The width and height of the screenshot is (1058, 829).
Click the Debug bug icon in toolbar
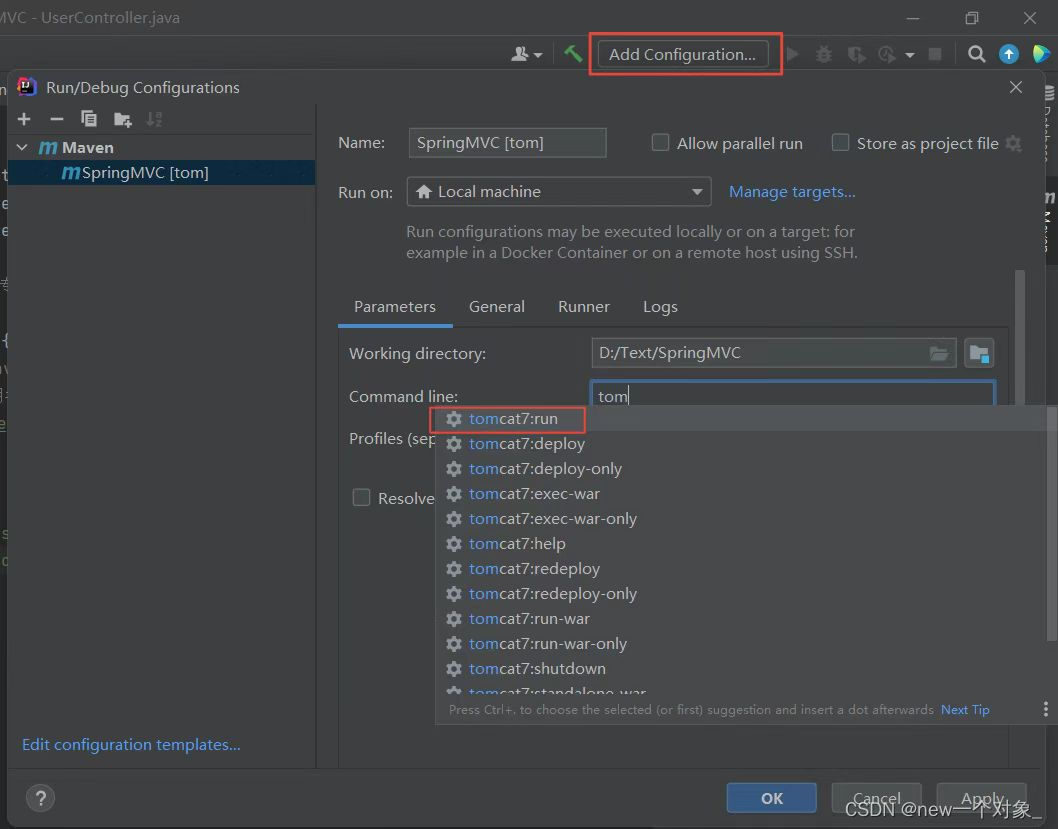(824, 54)
